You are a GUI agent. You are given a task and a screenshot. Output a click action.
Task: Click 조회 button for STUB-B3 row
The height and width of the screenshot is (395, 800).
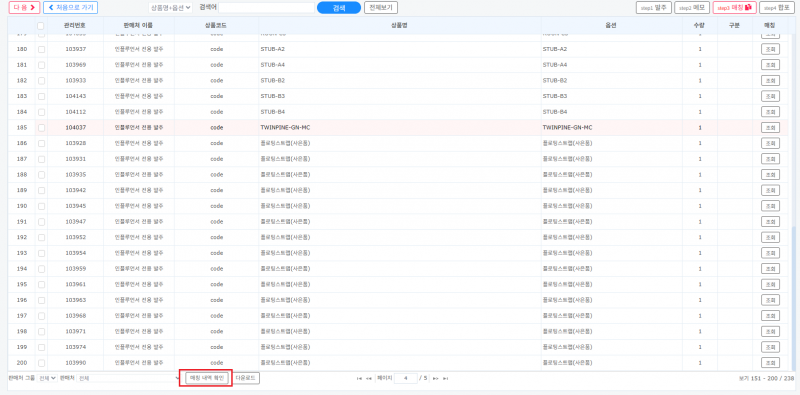(770, 96)
